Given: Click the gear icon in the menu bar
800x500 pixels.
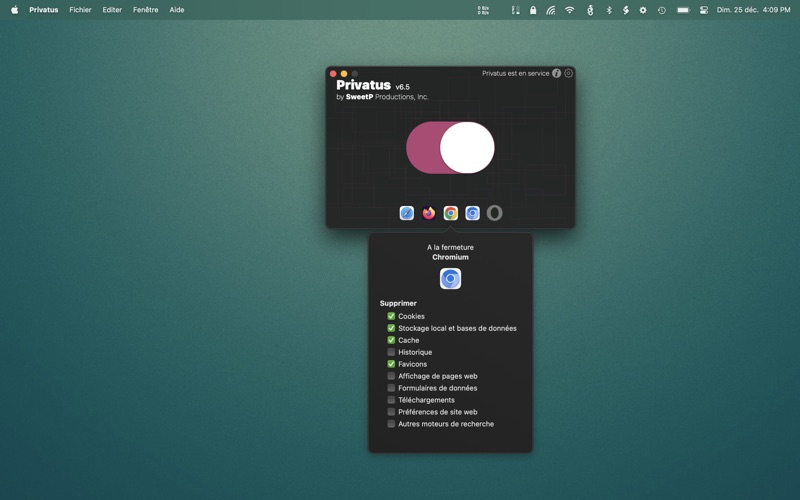Looking at the screenshot, I should click(643, 10).
